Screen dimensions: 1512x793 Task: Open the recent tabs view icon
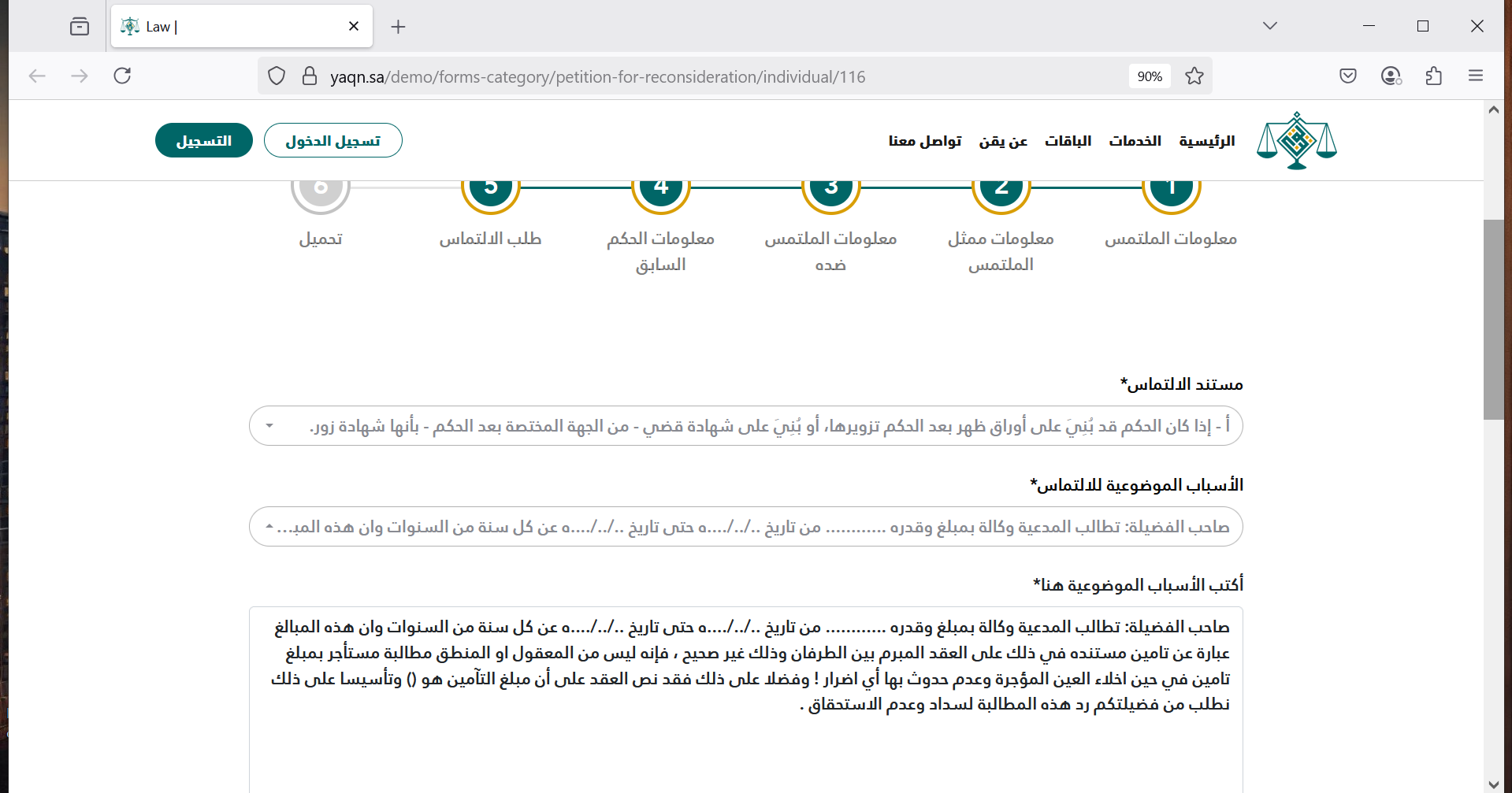coord(80,27)
